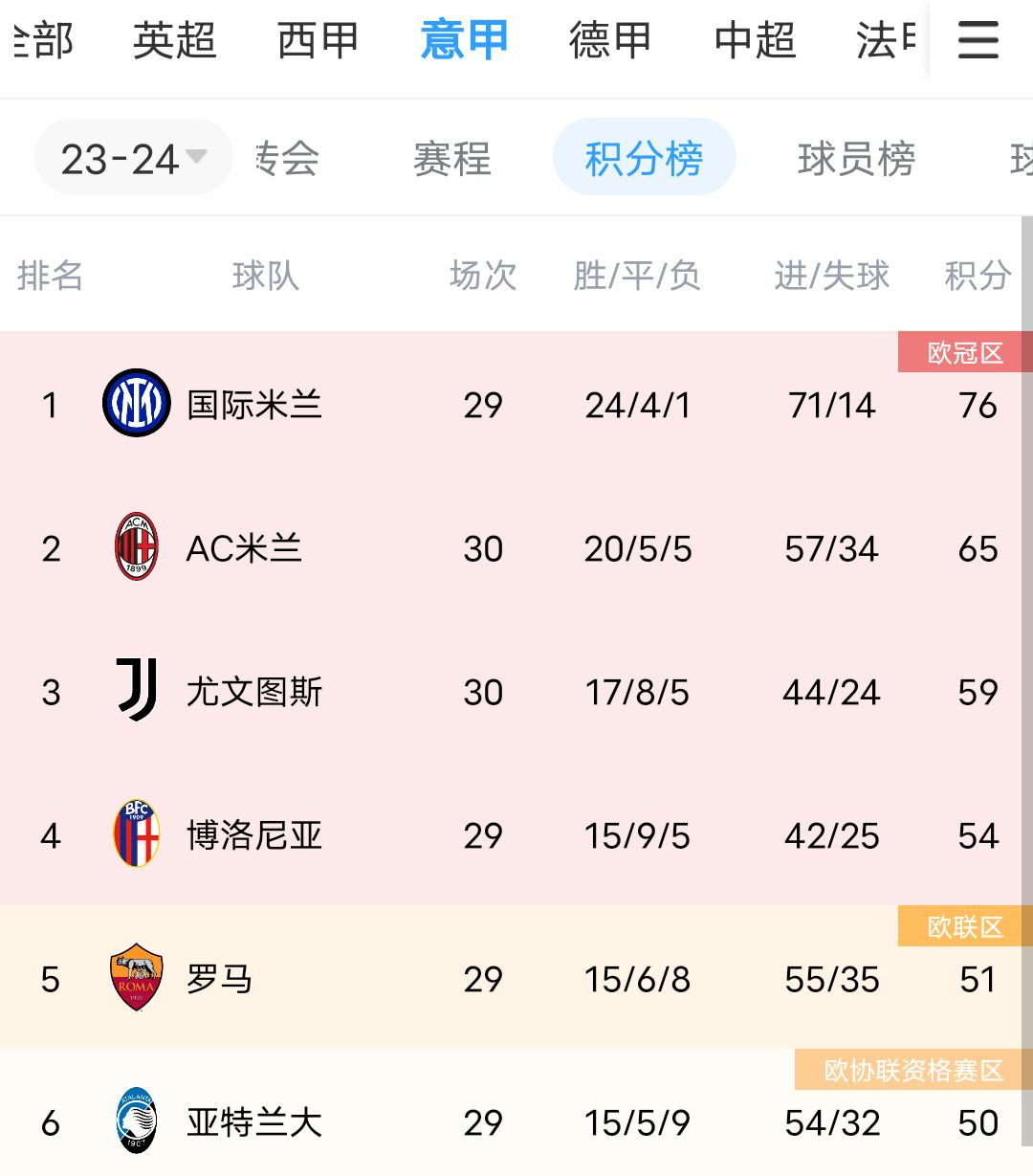Switch to the 中超 league tab
Screen dimensions: 1033x1176
[x=755, y=41]
